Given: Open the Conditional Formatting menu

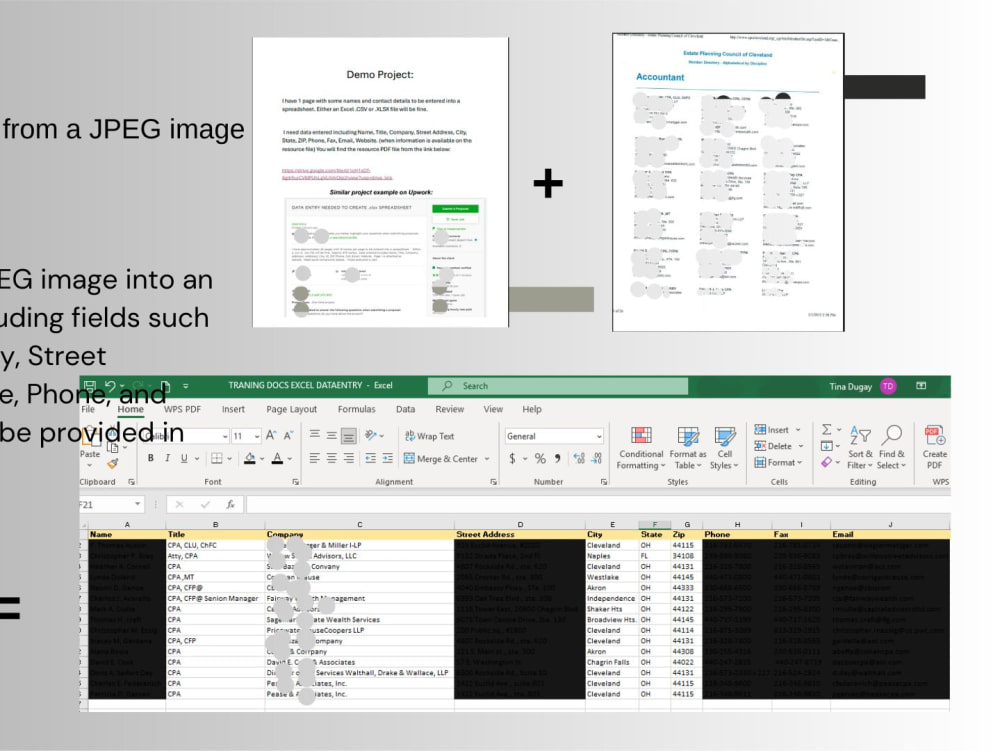Looking at the screenshot, I should coord(641,448).
